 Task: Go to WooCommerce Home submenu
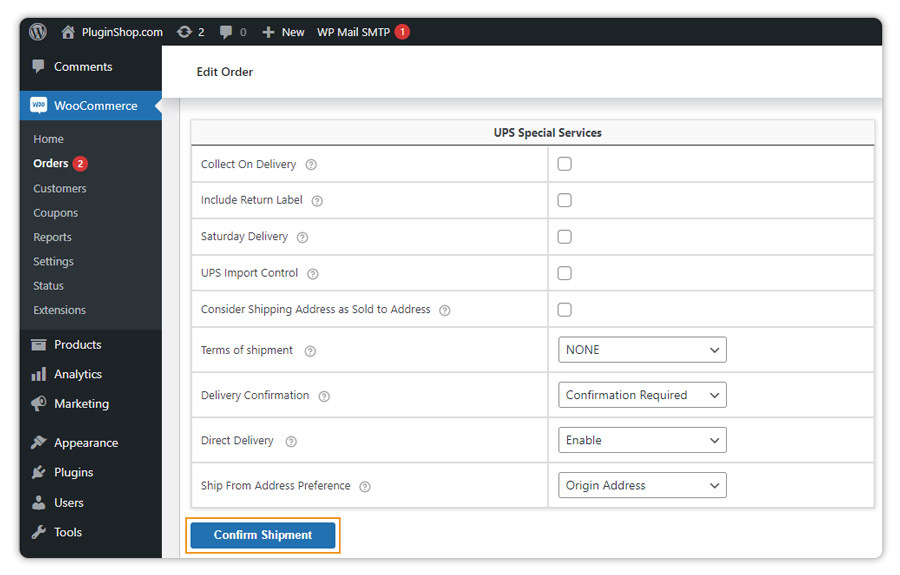tap(48, 139)
